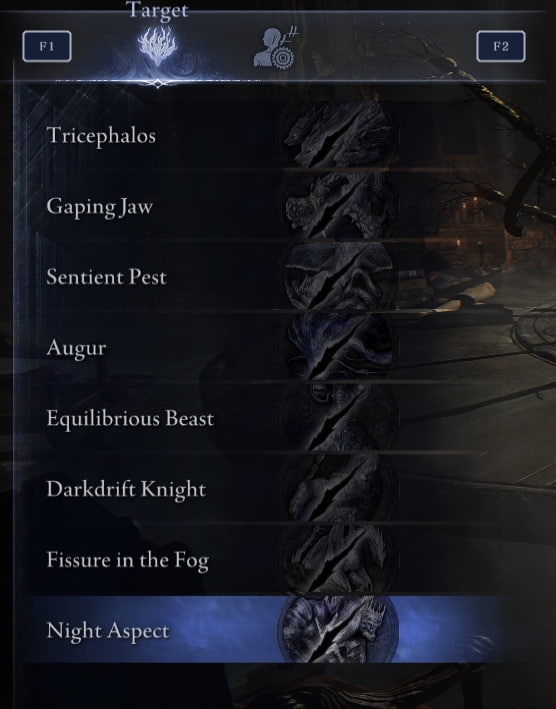Choose Equilibrious Beast from list
The image size is (556, 709).
[262, 418]
